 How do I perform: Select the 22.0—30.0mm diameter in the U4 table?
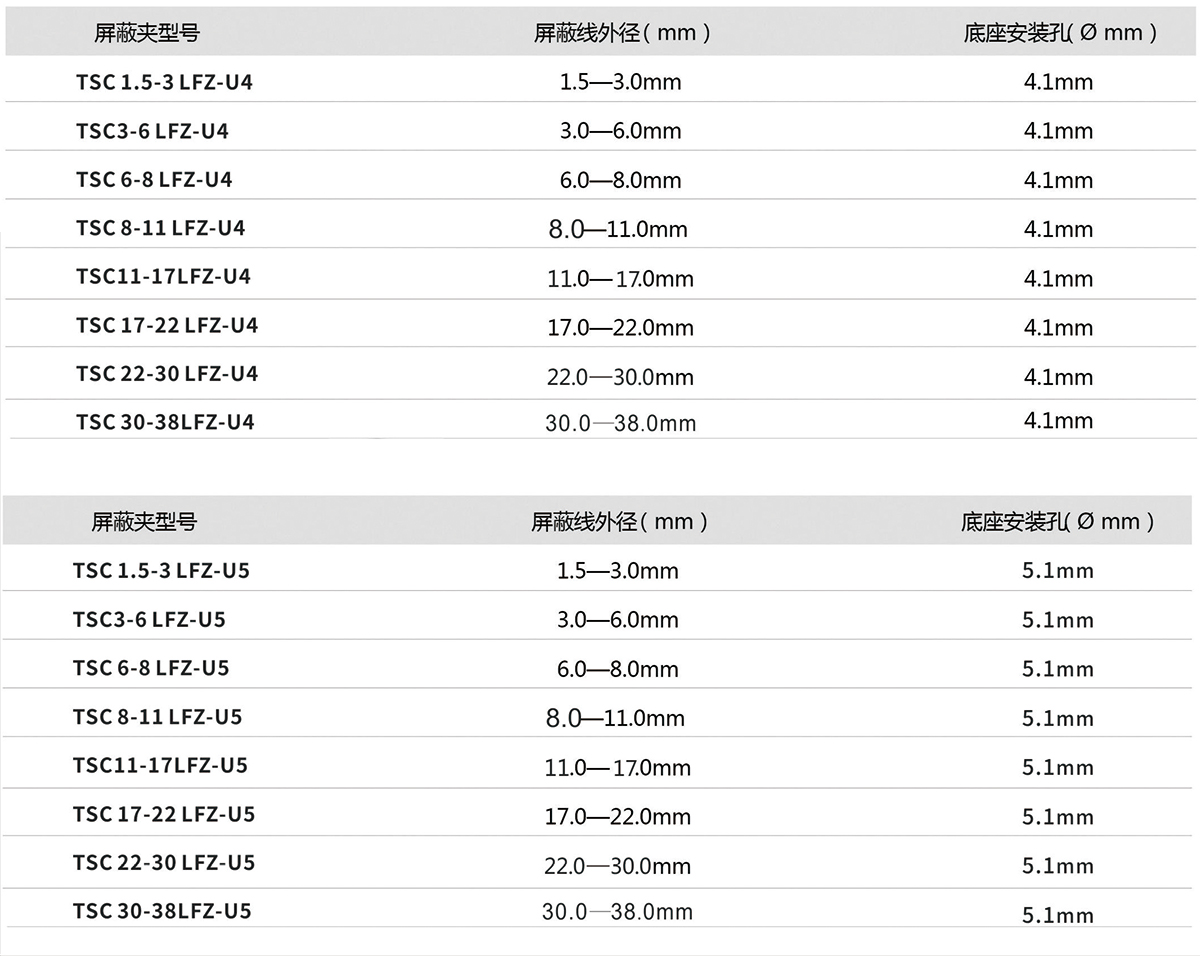coord(620,377)
